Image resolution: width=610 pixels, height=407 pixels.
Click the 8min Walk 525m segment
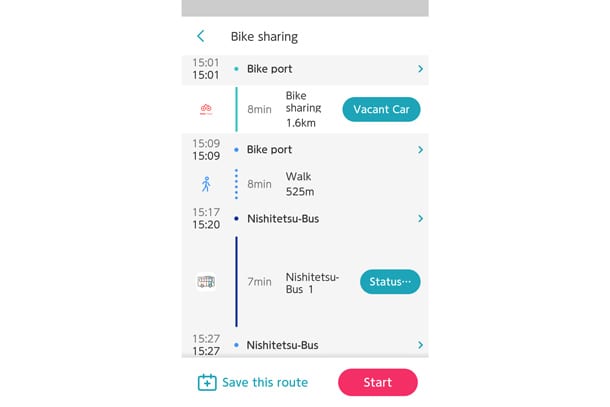click(281, 184)
